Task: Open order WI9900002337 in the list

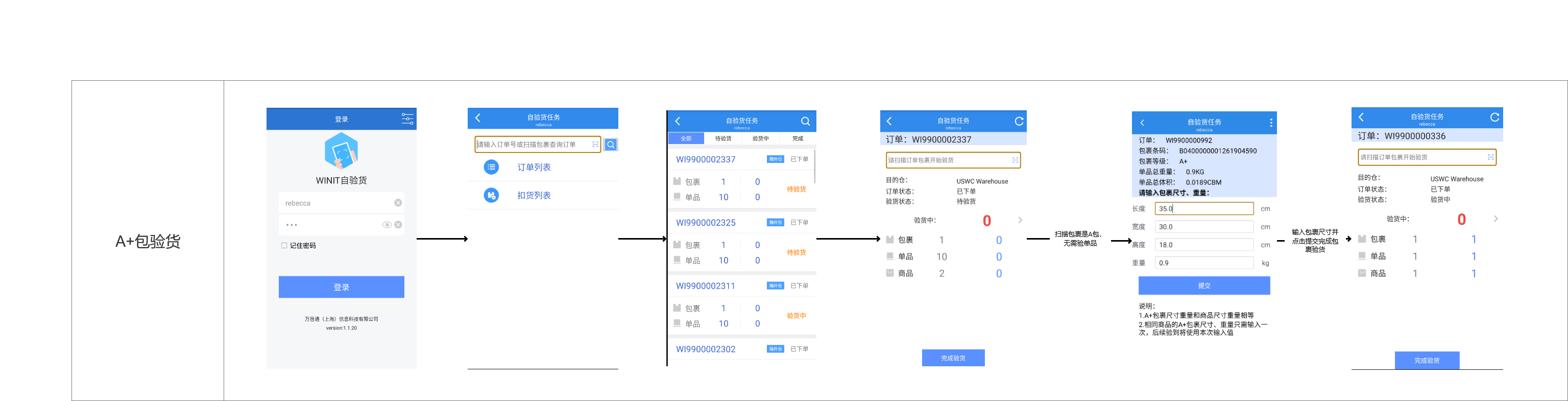Action: 706,160
